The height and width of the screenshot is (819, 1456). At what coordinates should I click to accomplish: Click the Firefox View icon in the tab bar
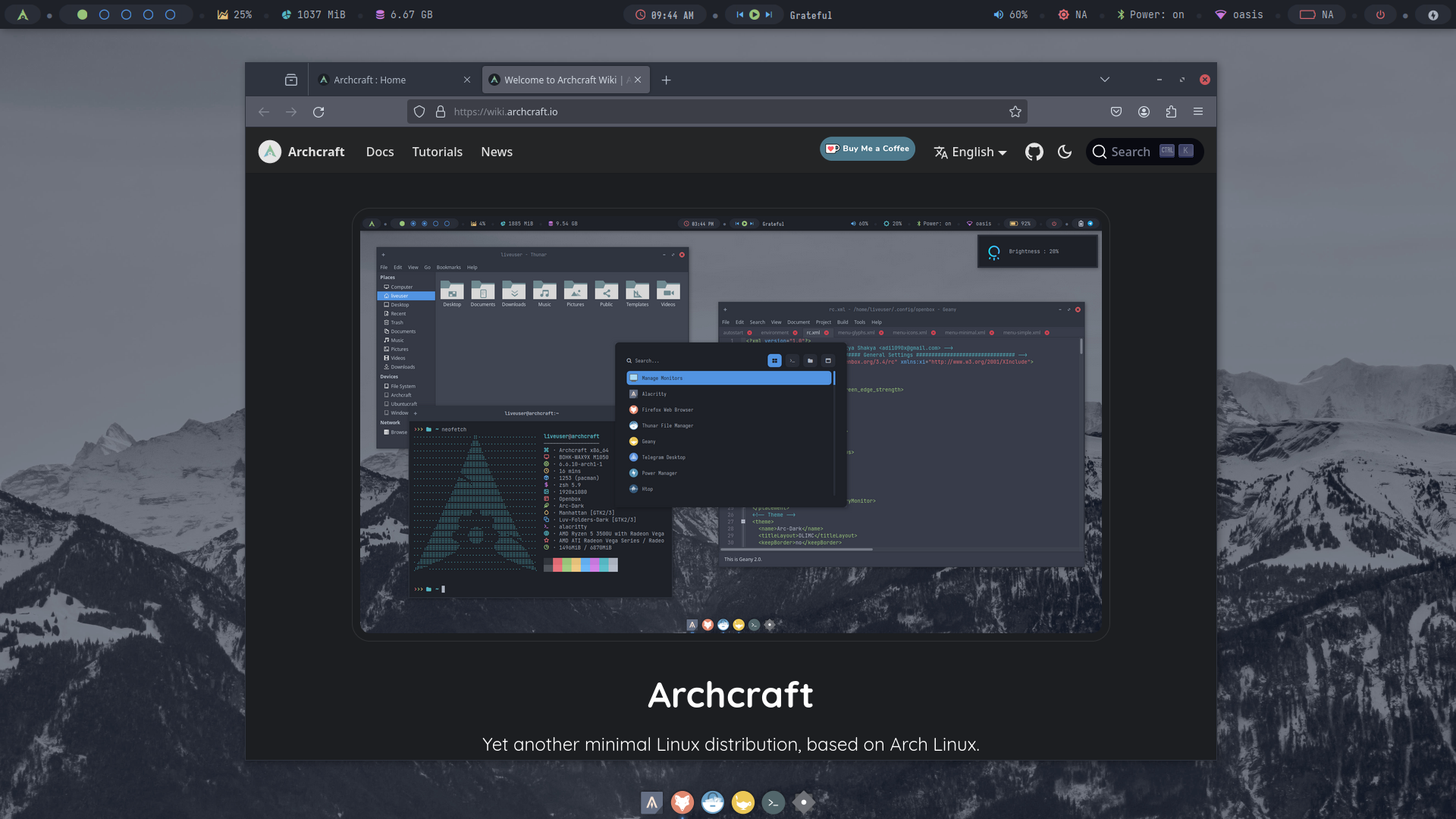pos(291,80)
